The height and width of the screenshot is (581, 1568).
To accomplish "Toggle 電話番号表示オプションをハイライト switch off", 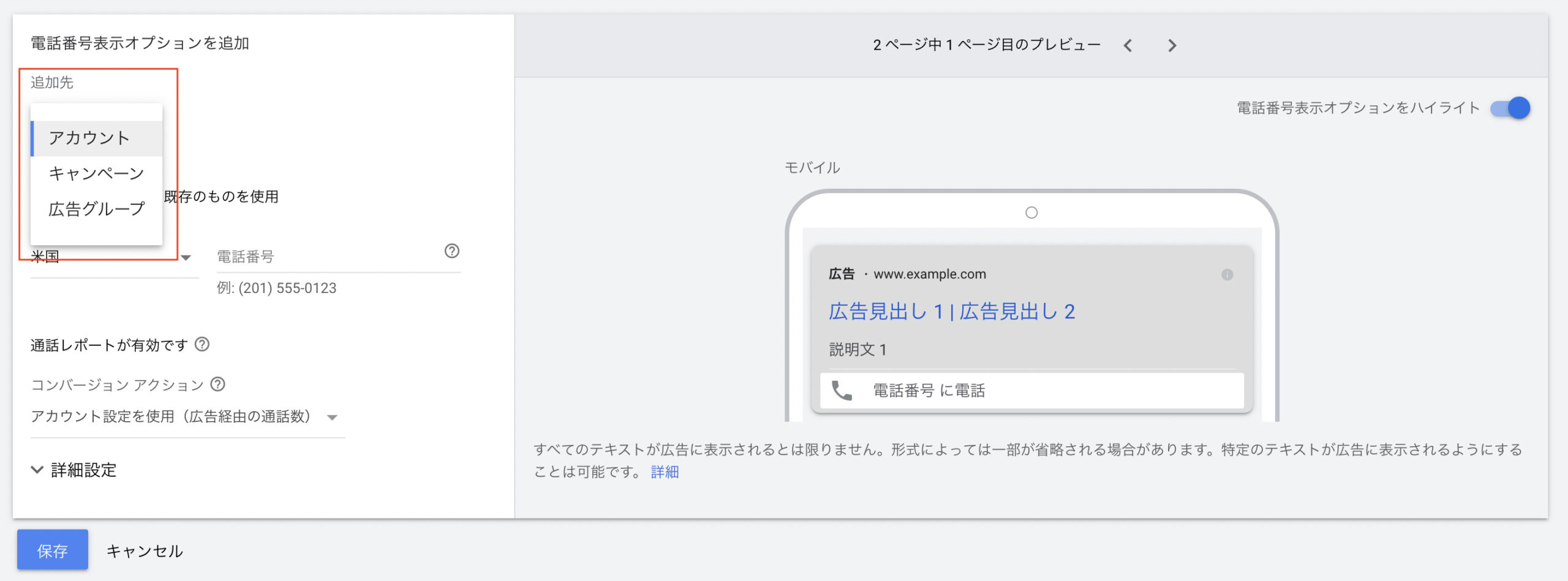I will [1510, 108].
